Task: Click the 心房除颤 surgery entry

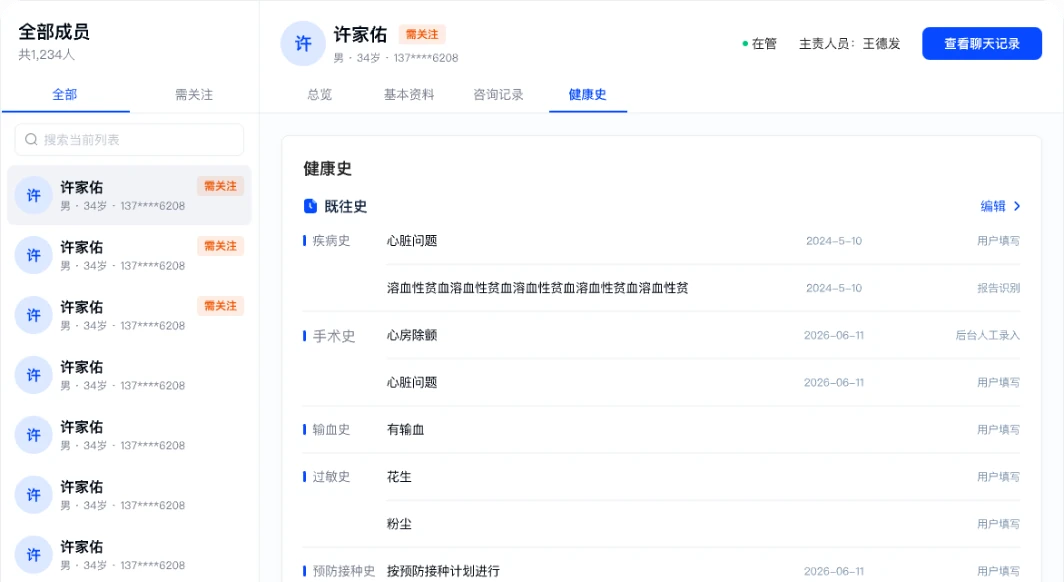Action: 412,335
